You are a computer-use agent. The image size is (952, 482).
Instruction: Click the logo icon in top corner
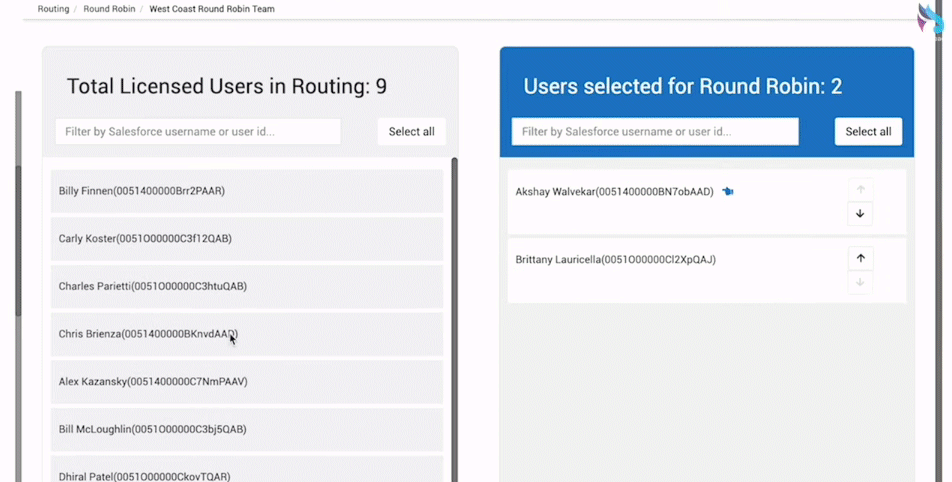click(931, 19)
